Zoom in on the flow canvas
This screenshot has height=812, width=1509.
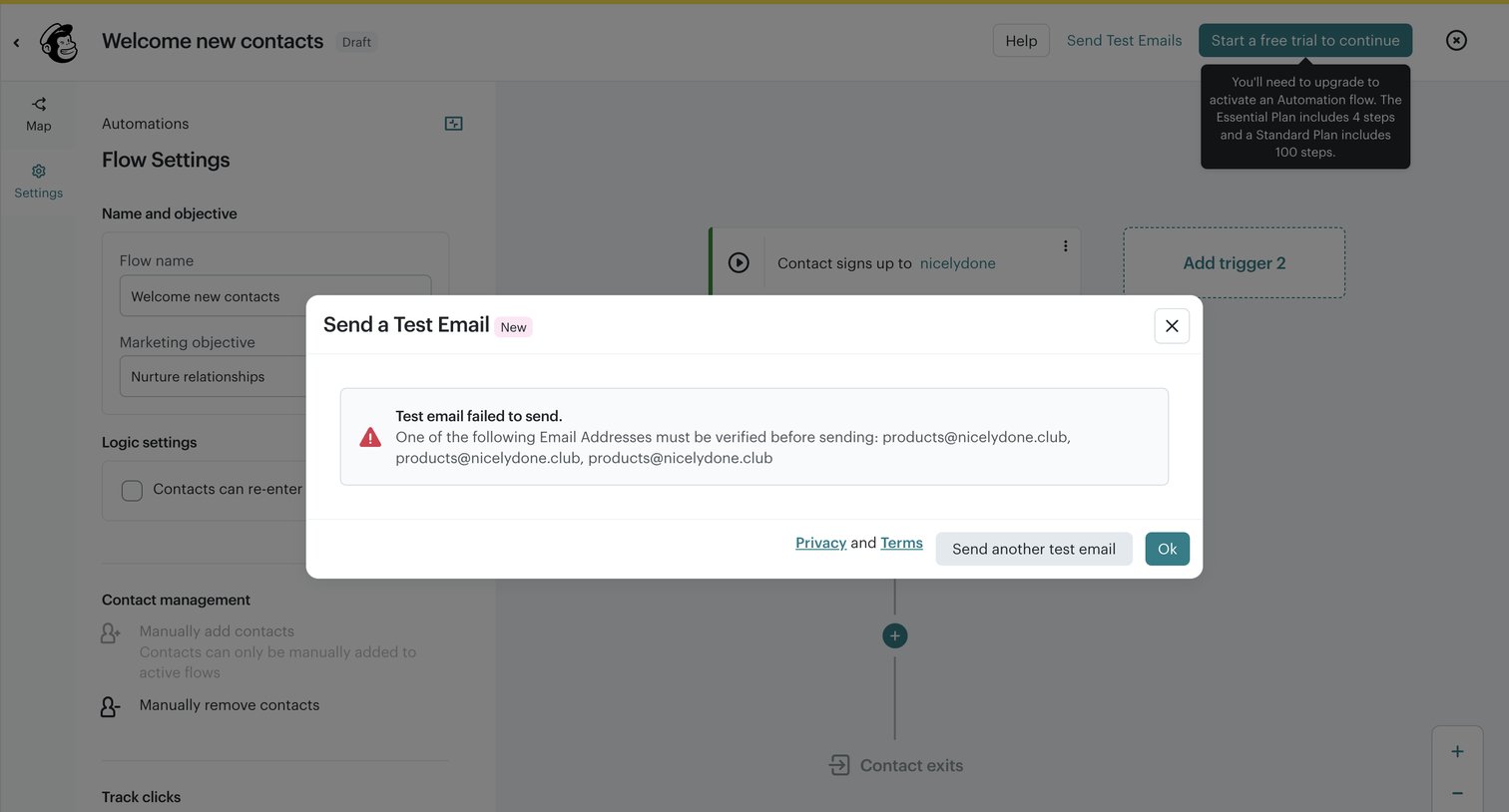1457,752
